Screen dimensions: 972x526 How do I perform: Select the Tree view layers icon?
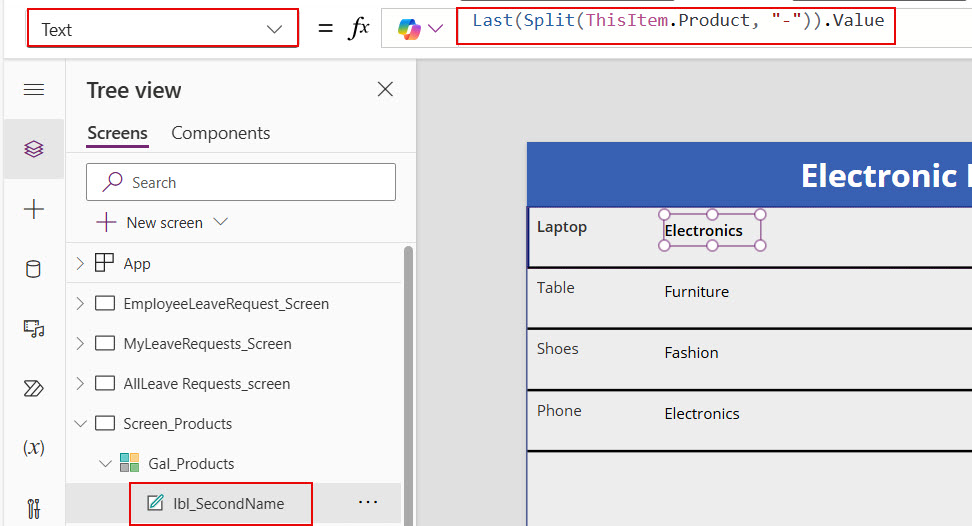[x=33, y=149]
